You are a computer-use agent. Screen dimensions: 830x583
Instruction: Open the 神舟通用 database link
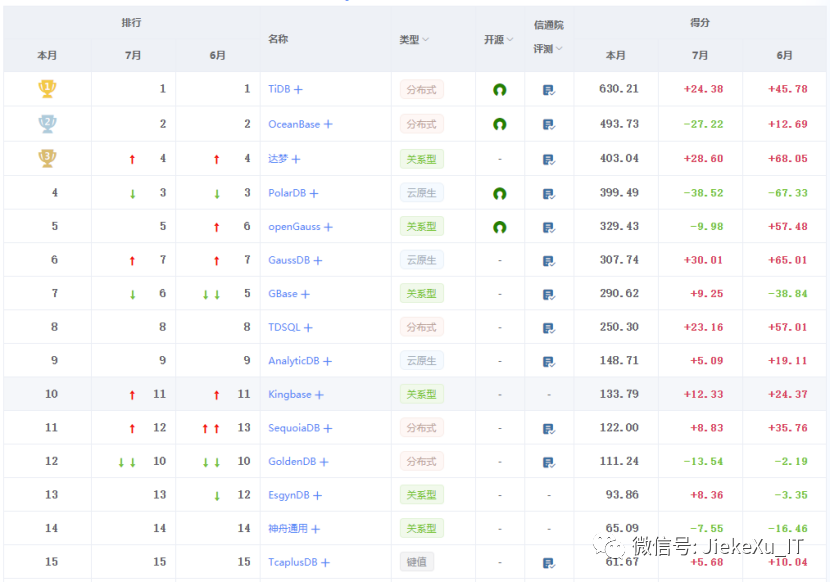click(x=287, y=528)
